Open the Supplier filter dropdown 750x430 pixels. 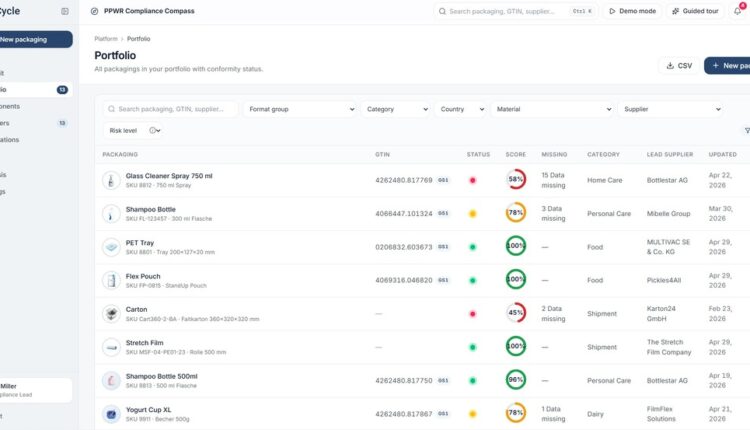(x=672, y=109)
